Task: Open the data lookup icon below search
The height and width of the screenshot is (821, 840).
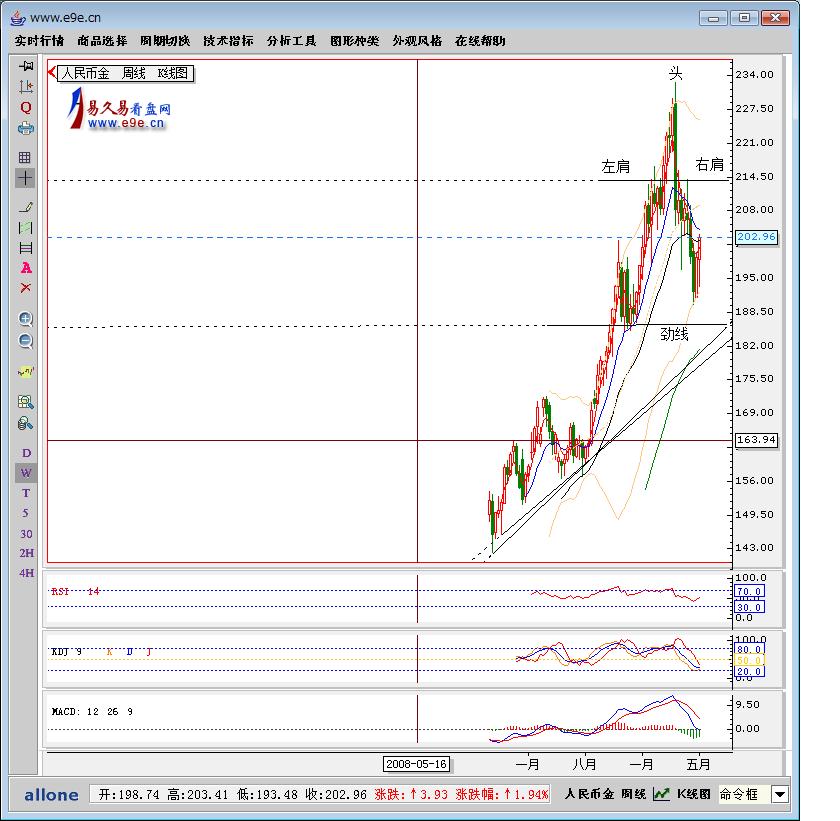Action: coord(26,424)
